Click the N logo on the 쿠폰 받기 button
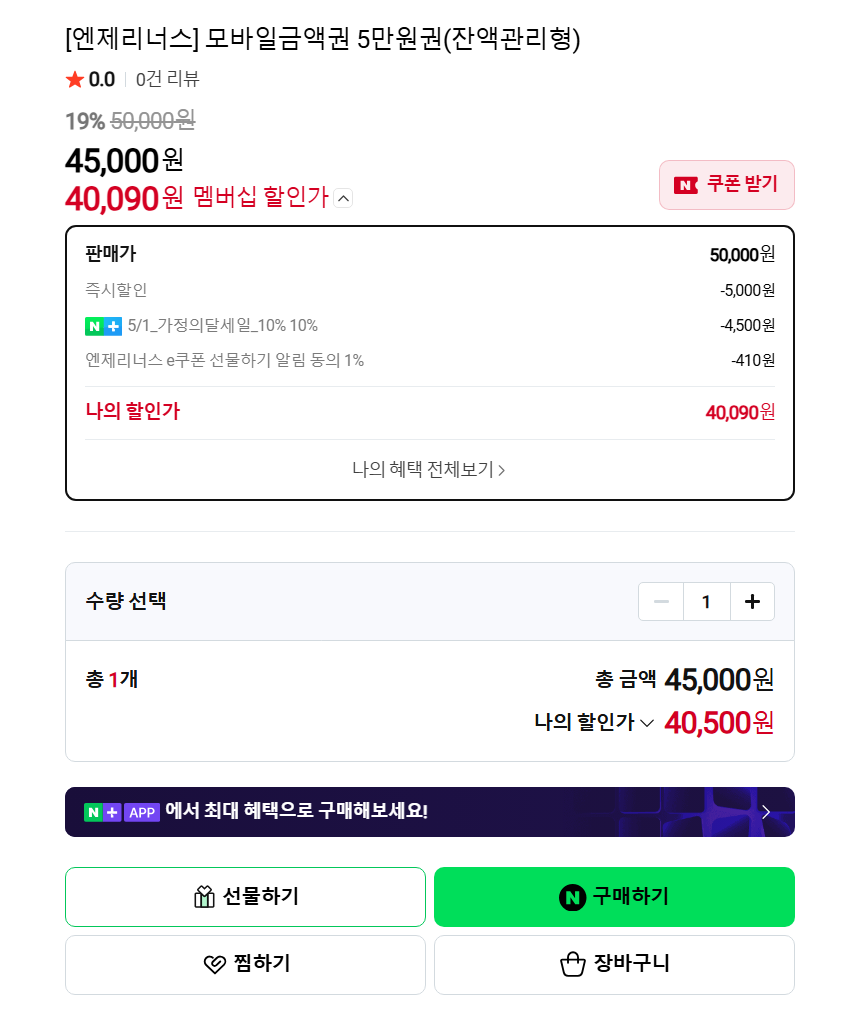Image resolution: width=859 pixels, height=1027 pixels. coord(684,184)
